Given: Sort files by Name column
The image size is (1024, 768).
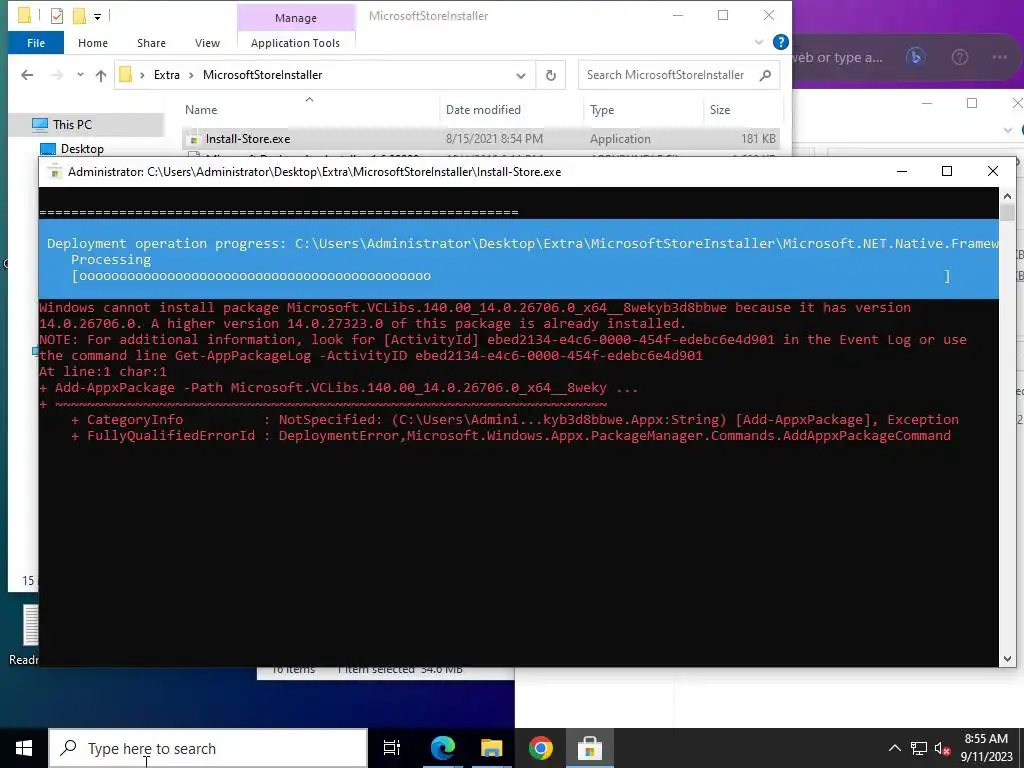Looking at the screenshot, I should tap(200, 110).
